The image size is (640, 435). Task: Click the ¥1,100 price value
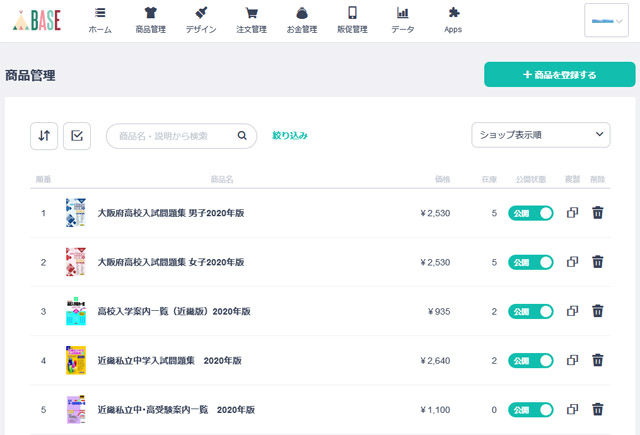435,410
